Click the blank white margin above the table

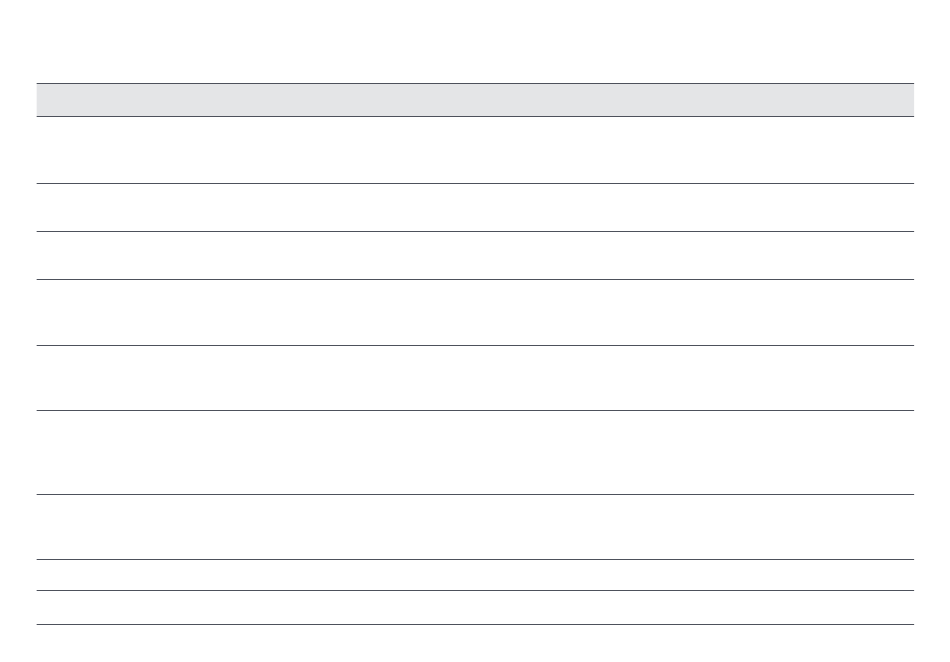[x=475, y=41]
